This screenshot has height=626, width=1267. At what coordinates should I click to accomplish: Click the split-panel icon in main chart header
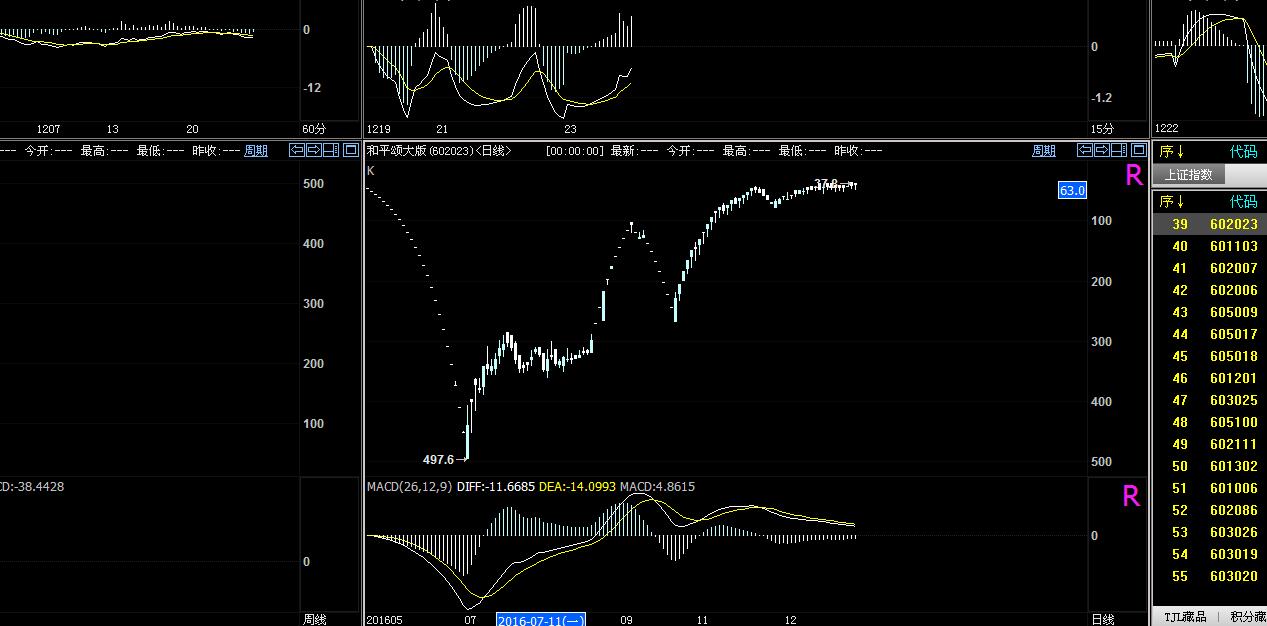click(x=1119, y=151)
